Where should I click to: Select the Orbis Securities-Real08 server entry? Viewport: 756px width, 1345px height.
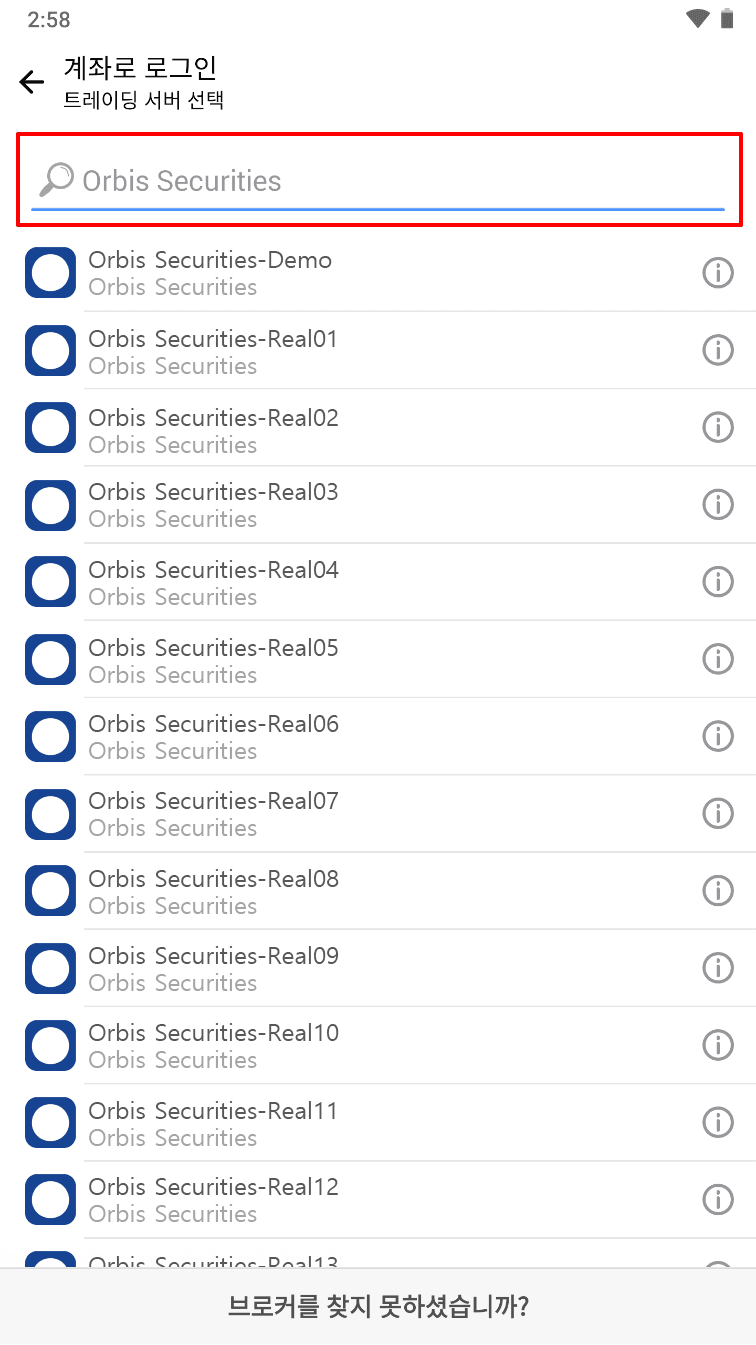point(213,891)
